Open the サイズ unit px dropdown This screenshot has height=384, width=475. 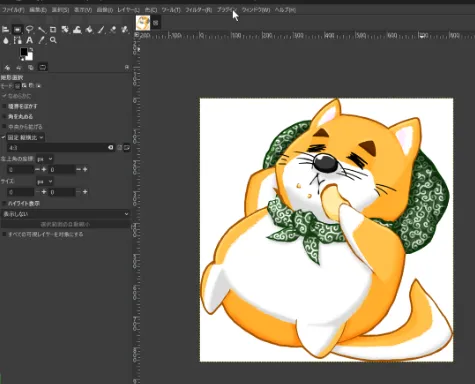(44, 182)
